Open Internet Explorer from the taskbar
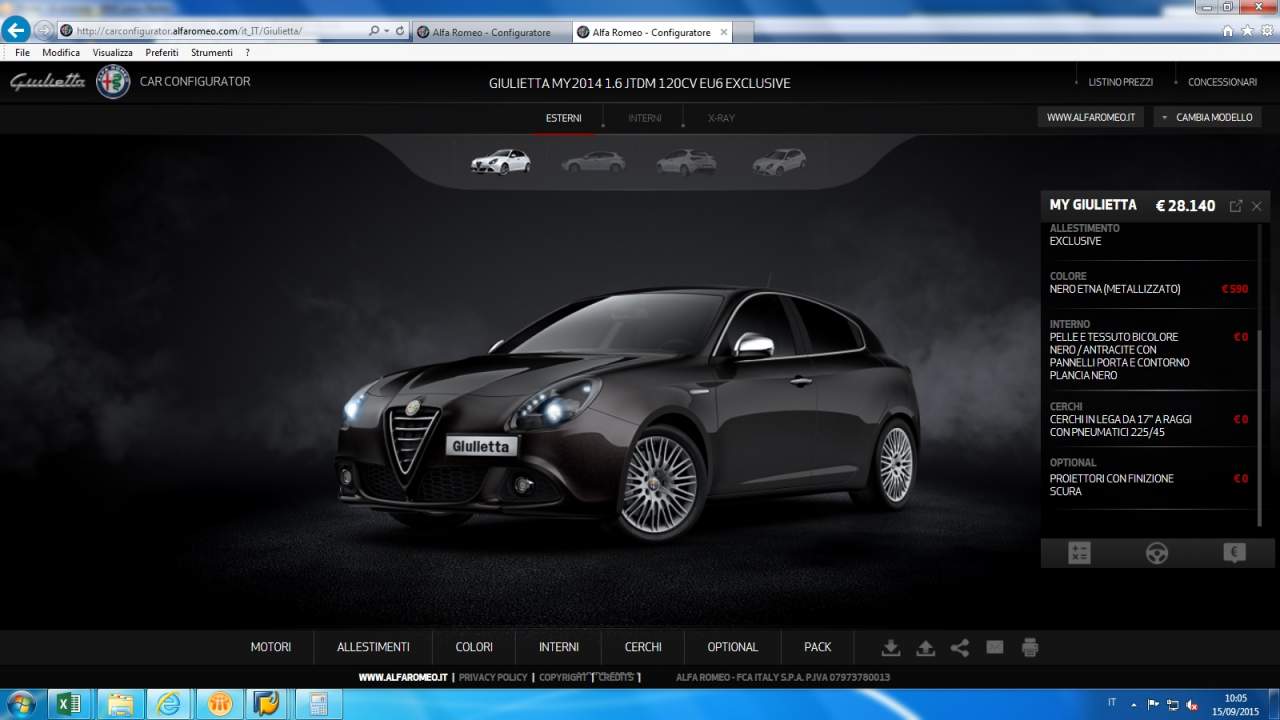Screen dimensions: 1280x720 click(x=169, y=704)
